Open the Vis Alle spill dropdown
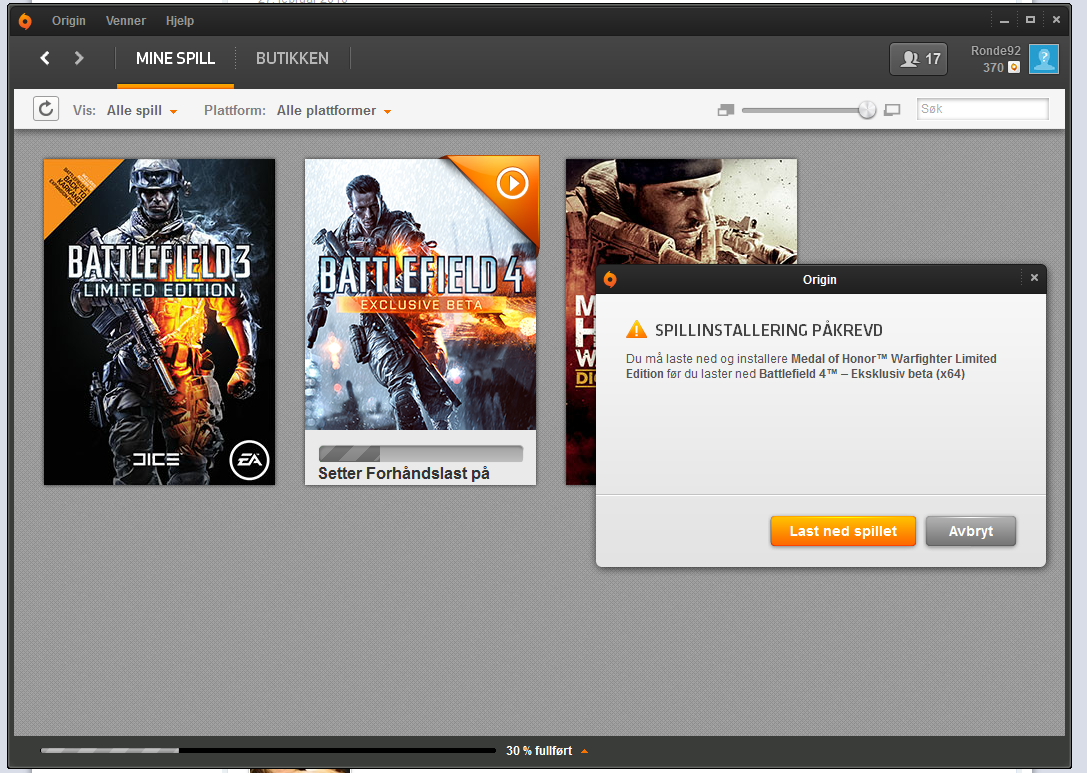Screen dimensions: 1087x773 pos(142,110)
